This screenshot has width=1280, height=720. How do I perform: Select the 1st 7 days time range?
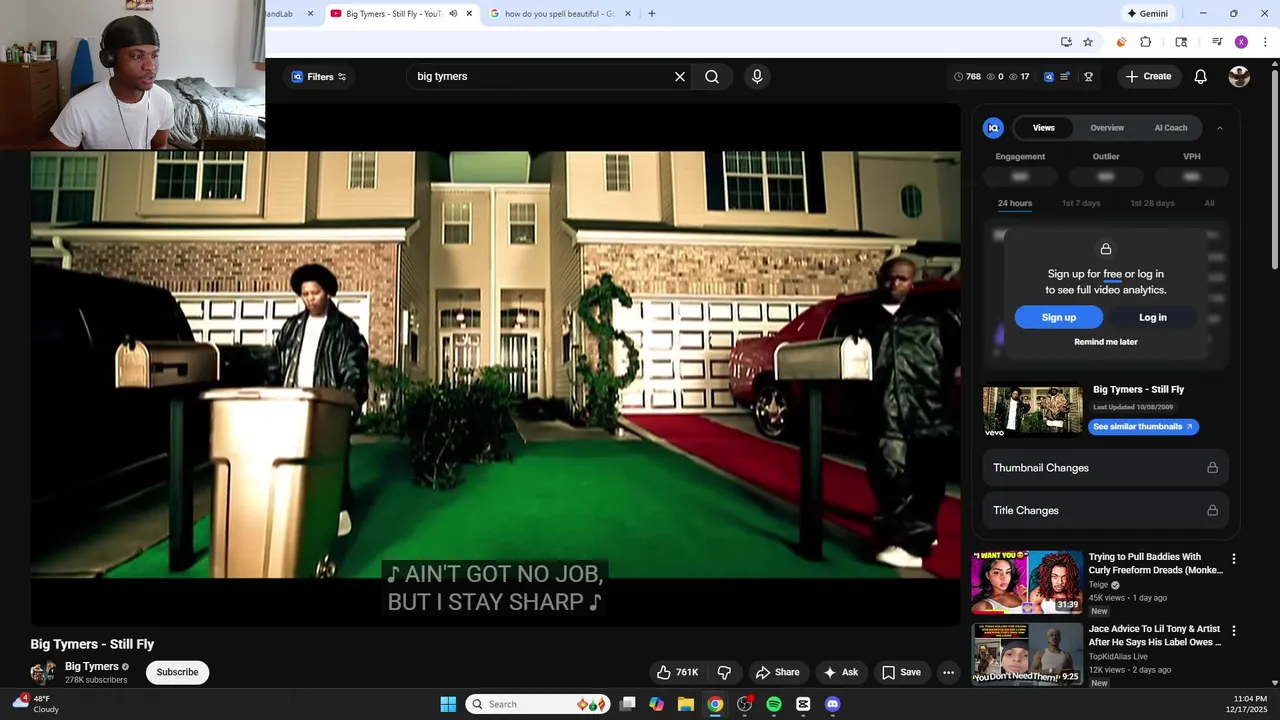pyautogui.click(x=1081, y=203)
